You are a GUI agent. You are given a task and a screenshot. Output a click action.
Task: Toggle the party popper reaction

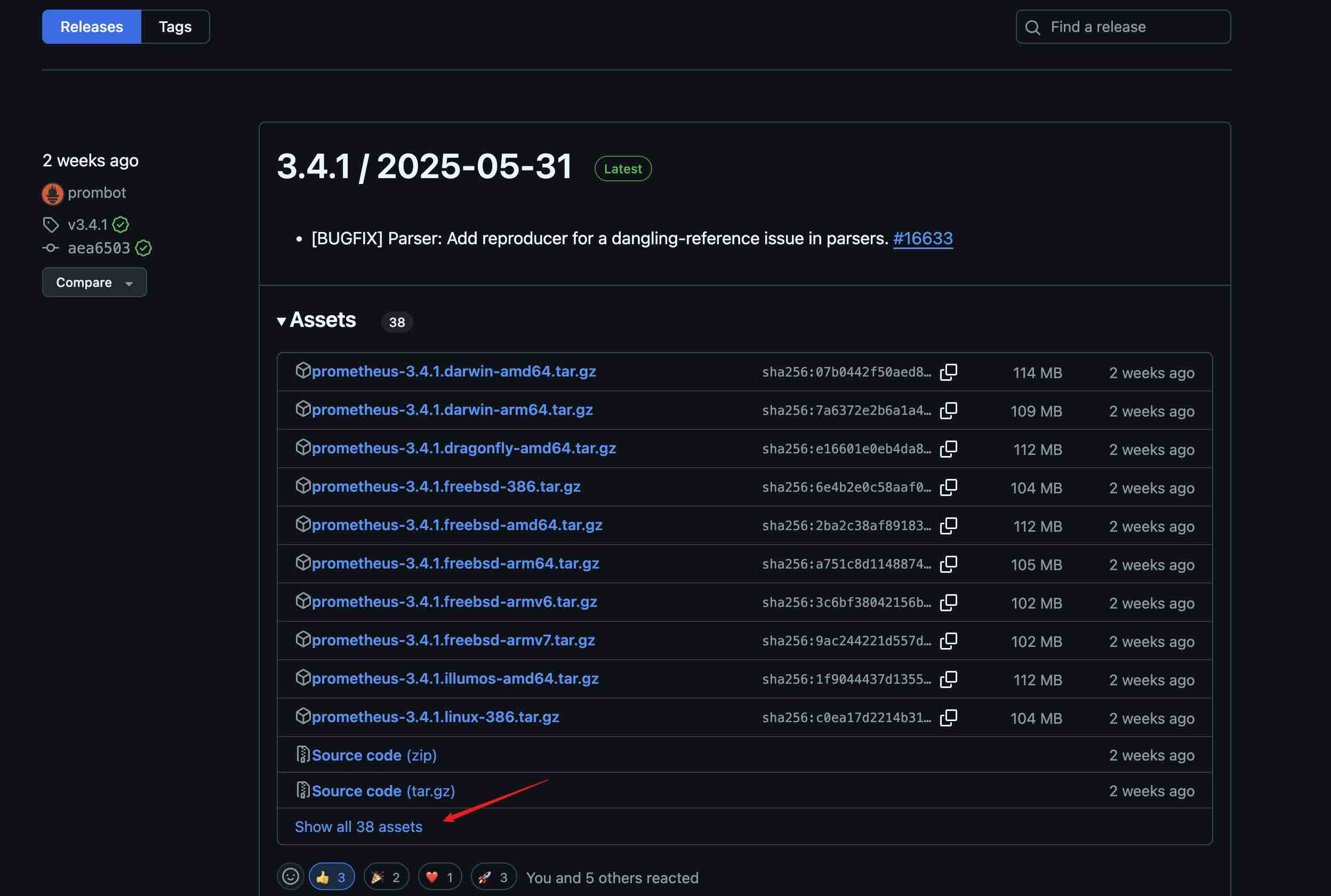[x=386, y=877]
